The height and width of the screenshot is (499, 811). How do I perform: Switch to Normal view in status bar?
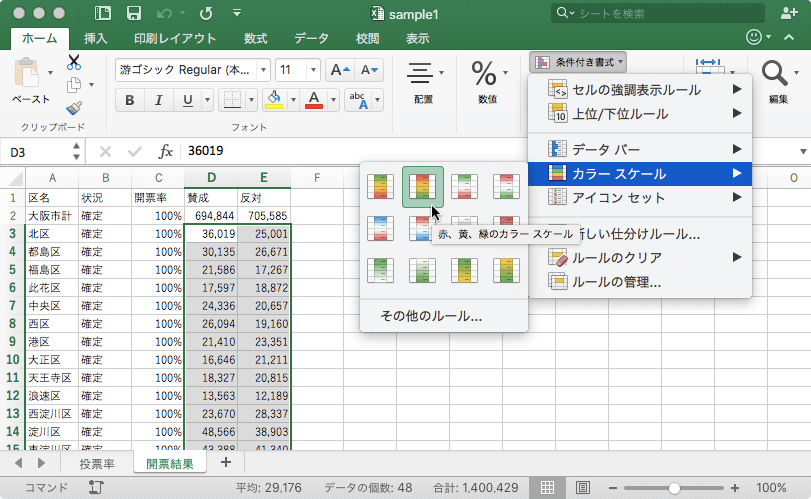coord(547,488)
